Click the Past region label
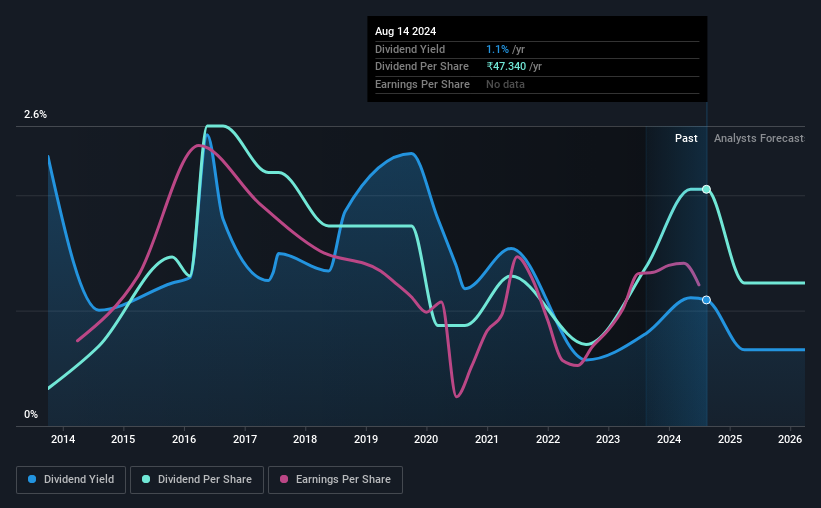This screenshot has width=821, height=508. [686, 138]
